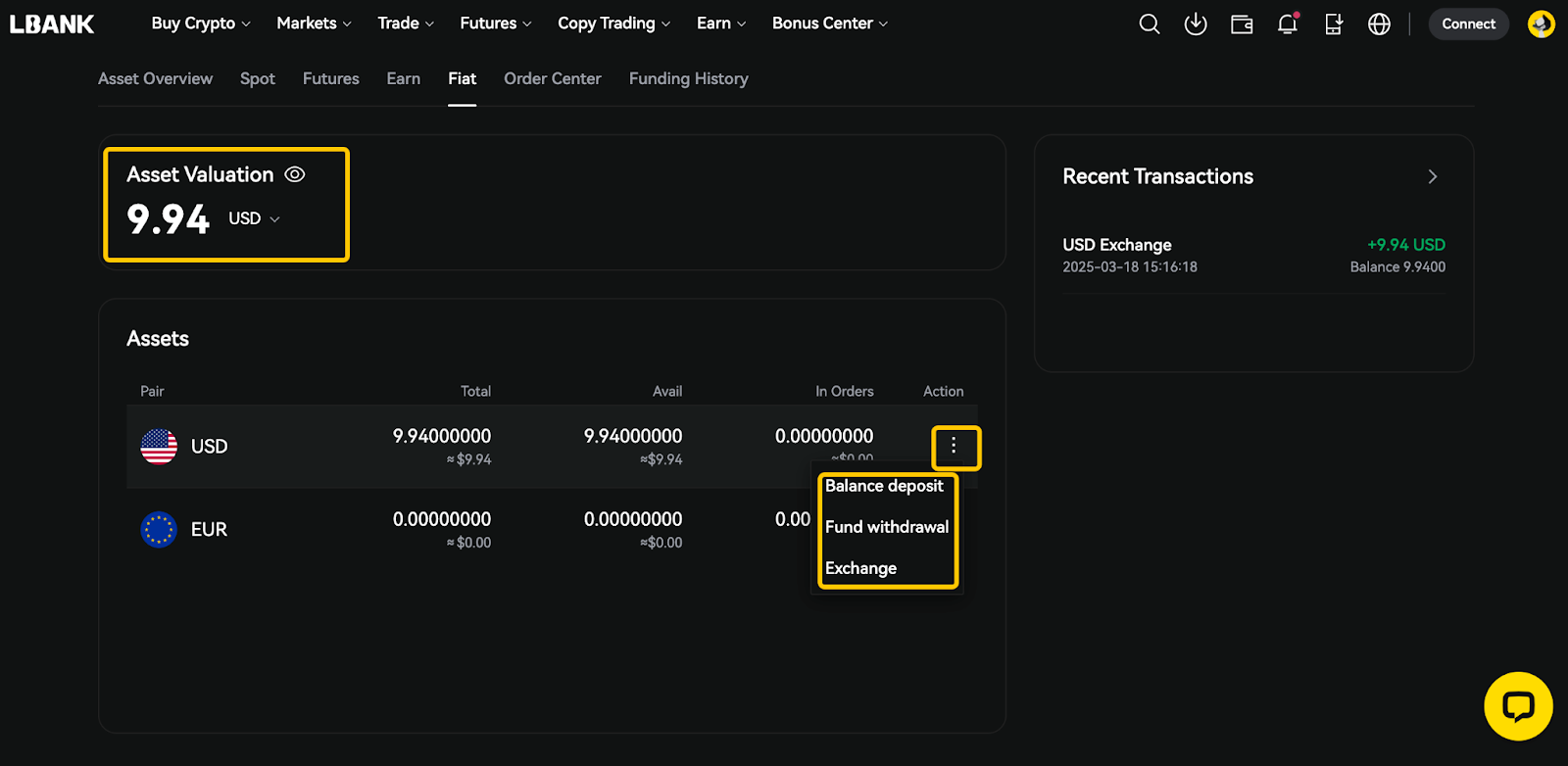Expand the Trade menu

406,24
